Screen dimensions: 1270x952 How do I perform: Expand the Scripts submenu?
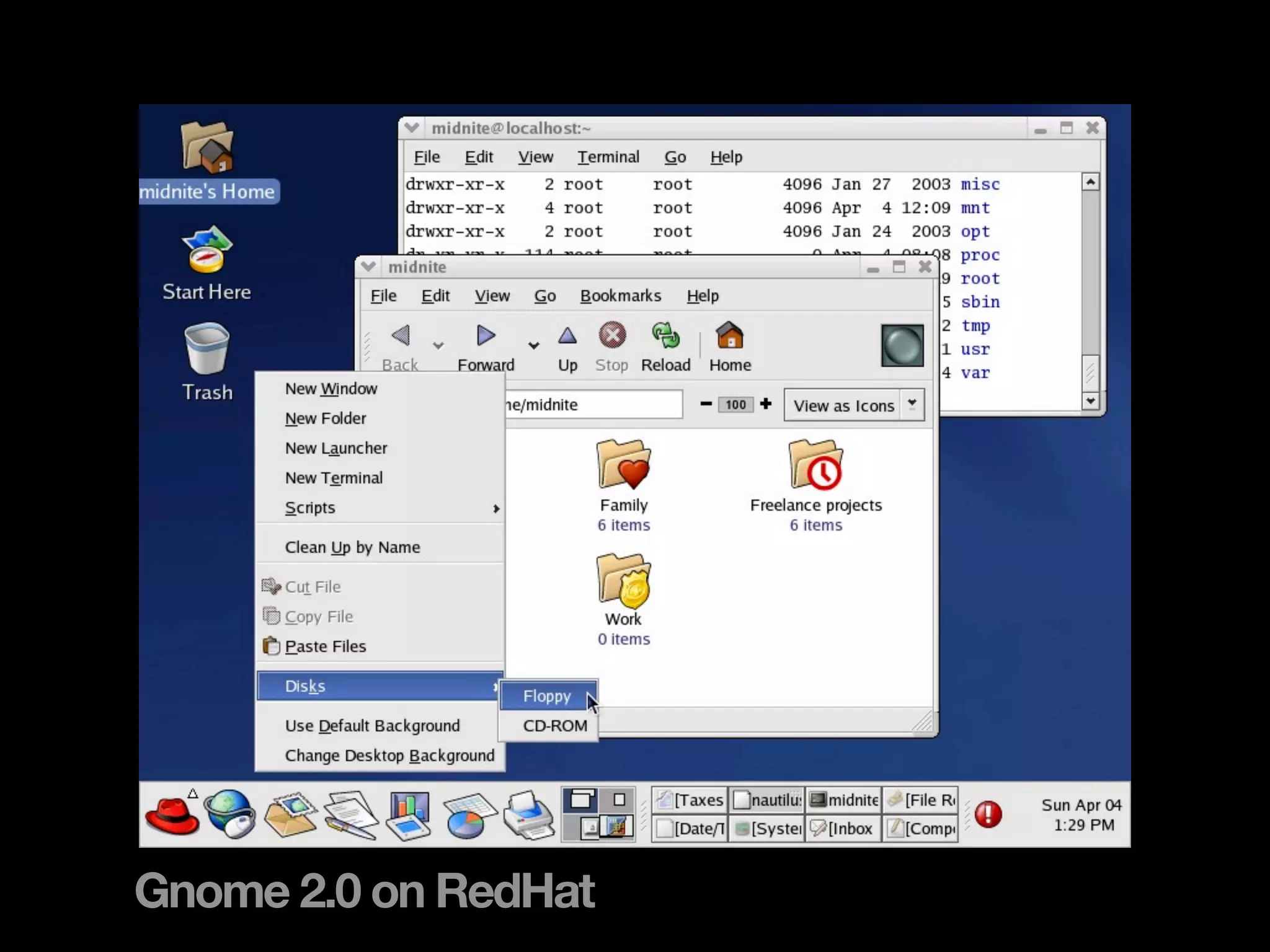coord(380,508)
